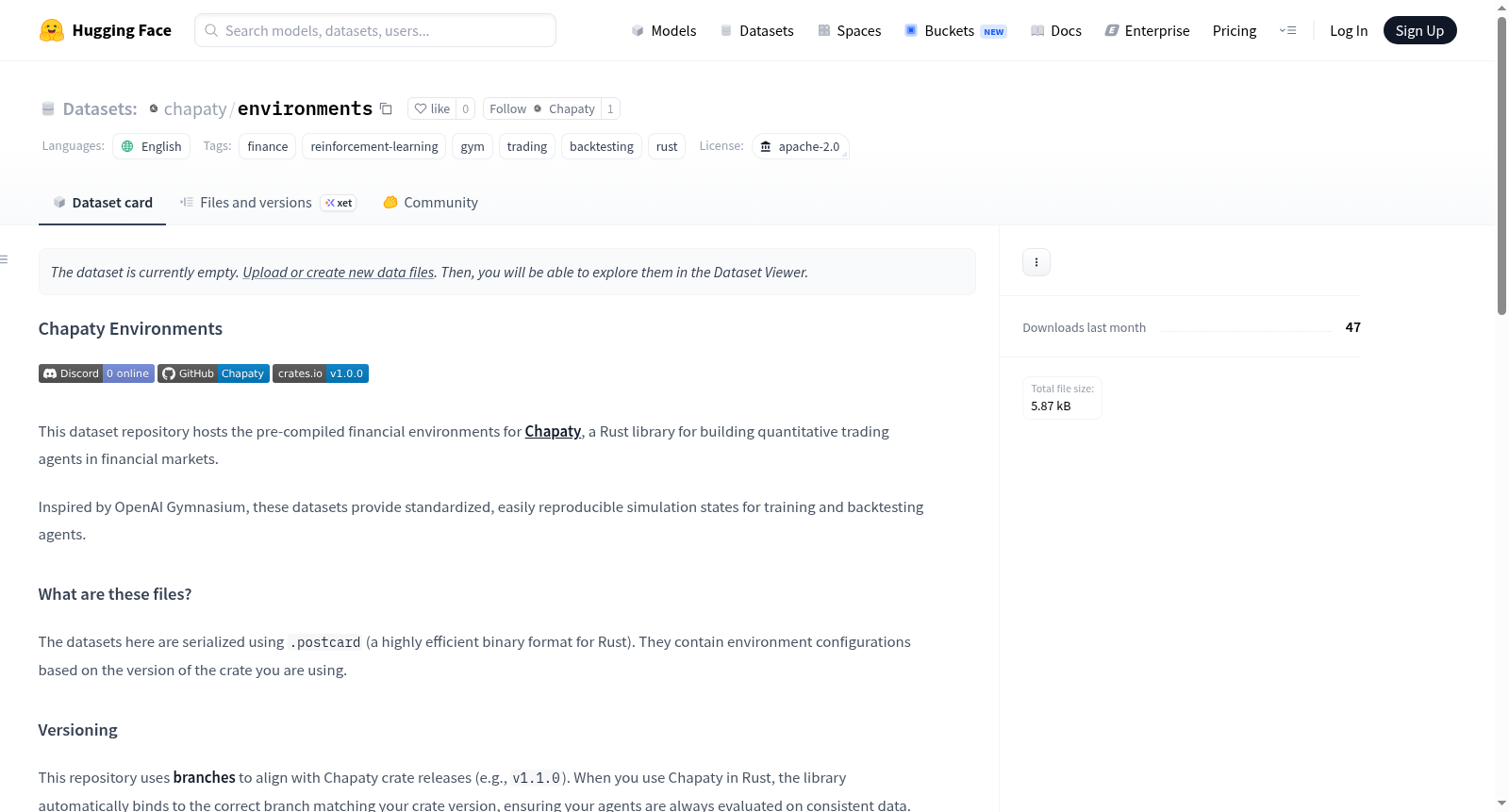Viewport: 1509px width, 812px height.
Task: Click the like count number
Action: 466,108
